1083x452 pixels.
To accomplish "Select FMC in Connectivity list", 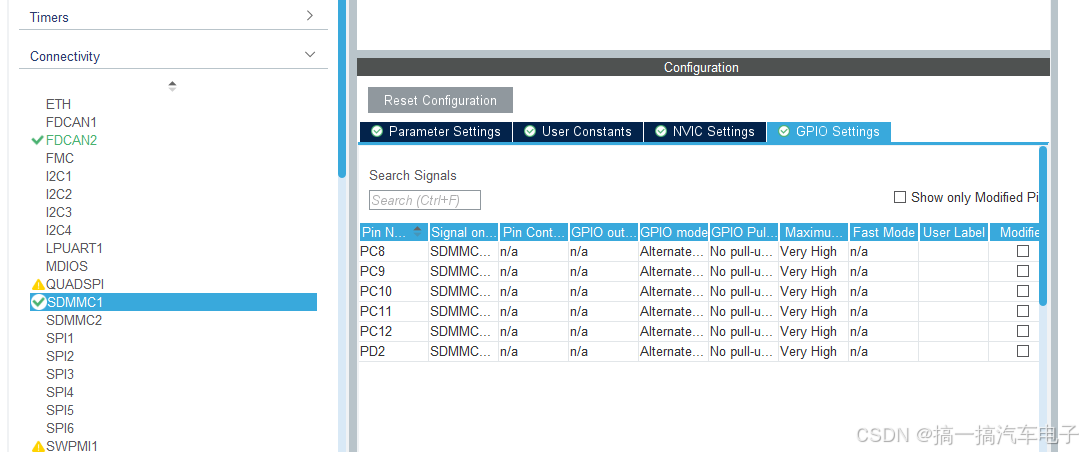I will point(59,158).
